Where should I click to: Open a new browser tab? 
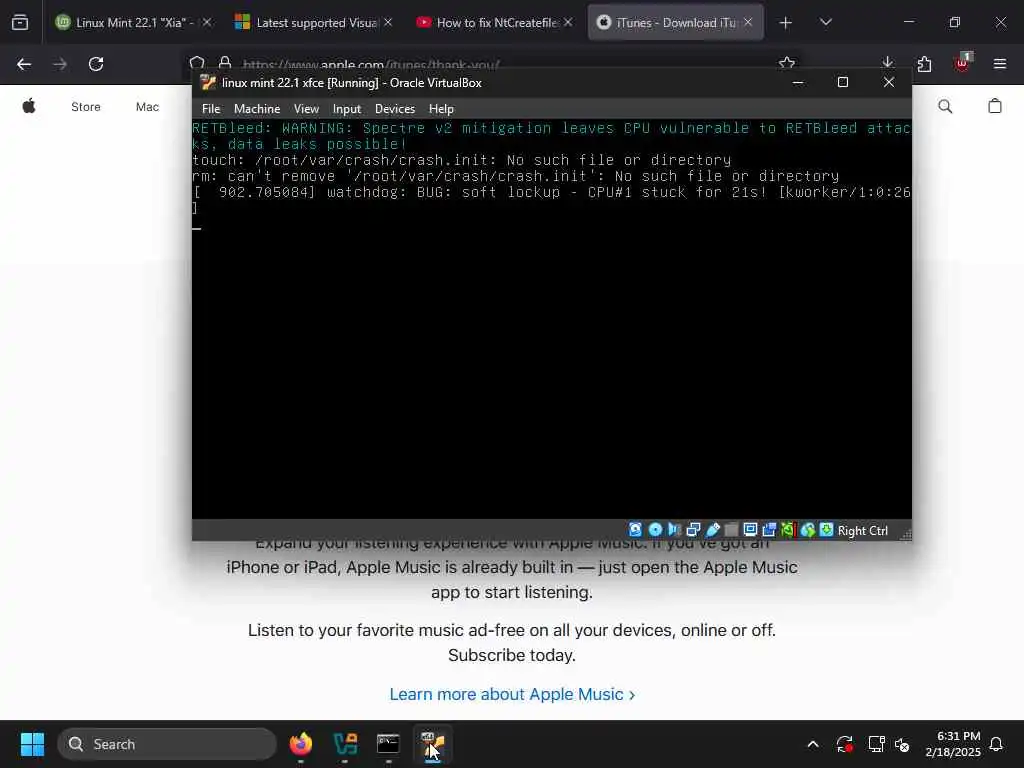[x=786, y=23]
